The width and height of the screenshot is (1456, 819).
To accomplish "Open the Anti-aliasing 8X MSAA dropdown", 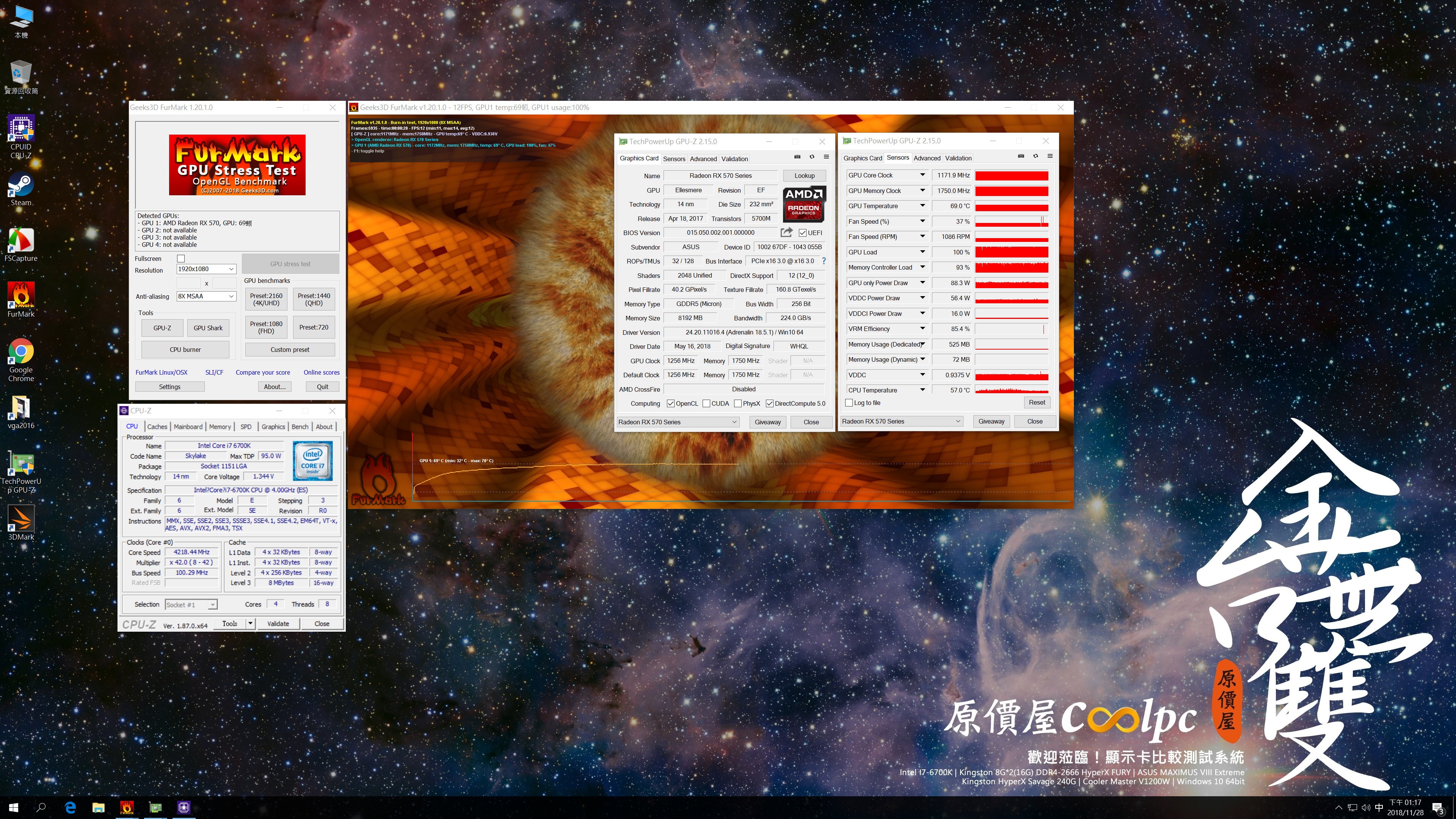I will pos(206,296).
